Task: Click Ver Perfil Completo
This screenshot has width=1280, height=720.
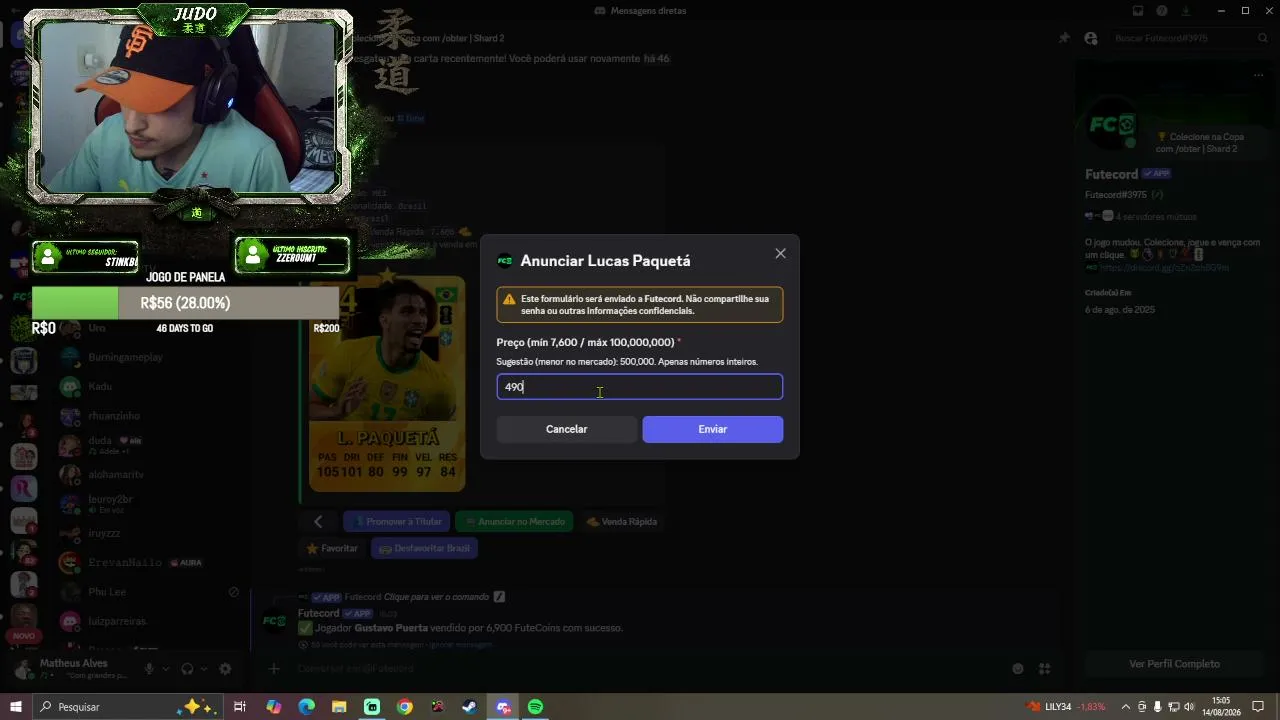Action: point(1174,664)
